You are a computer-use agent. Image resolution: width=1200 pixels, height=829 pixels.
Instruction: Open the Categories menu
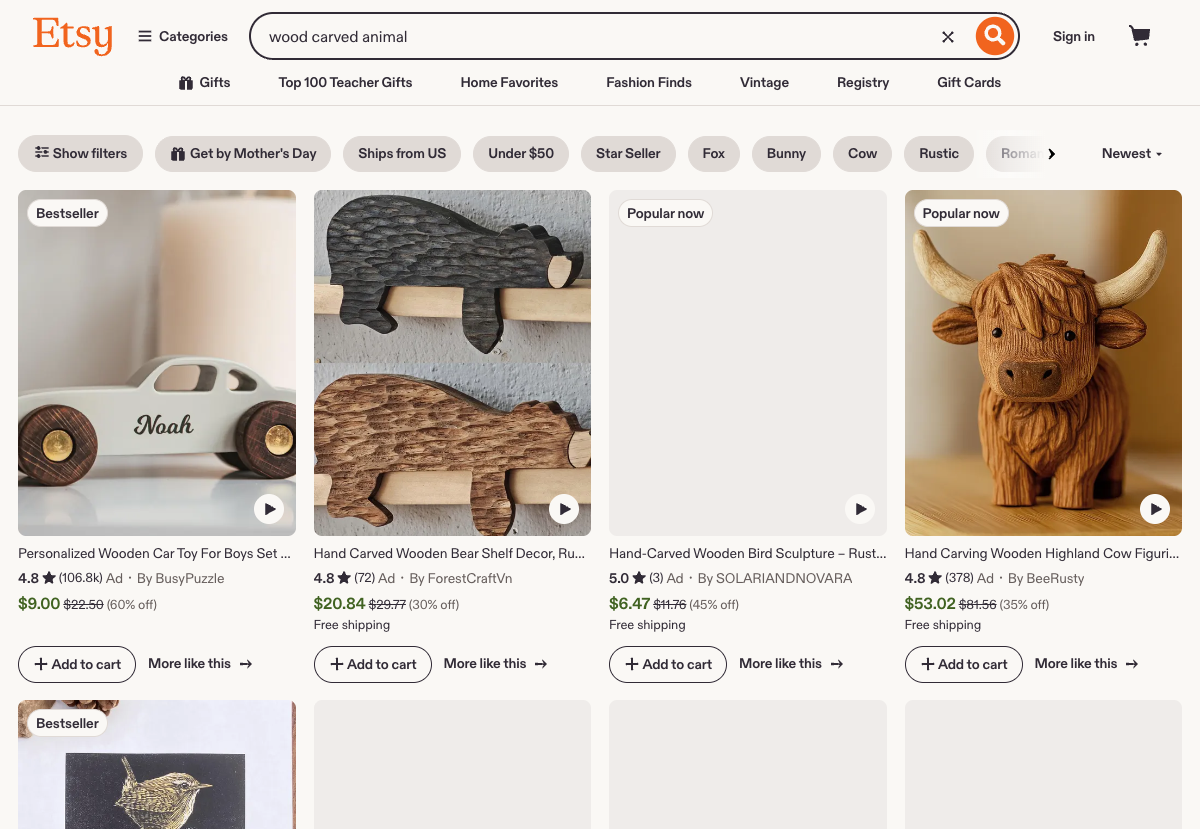pos(183,37)
